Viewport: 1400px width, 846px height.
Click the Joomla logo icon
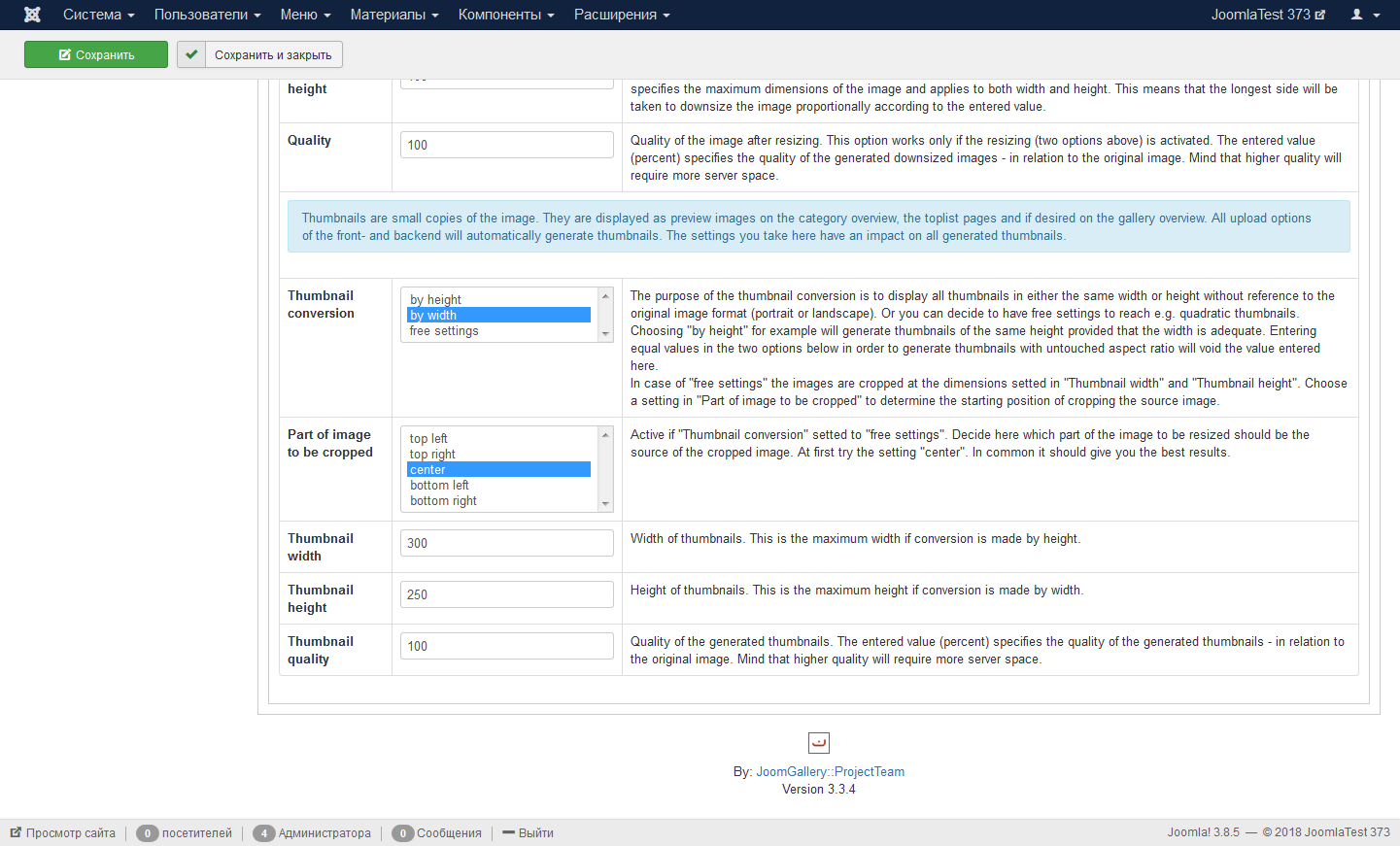click(32, 15)
